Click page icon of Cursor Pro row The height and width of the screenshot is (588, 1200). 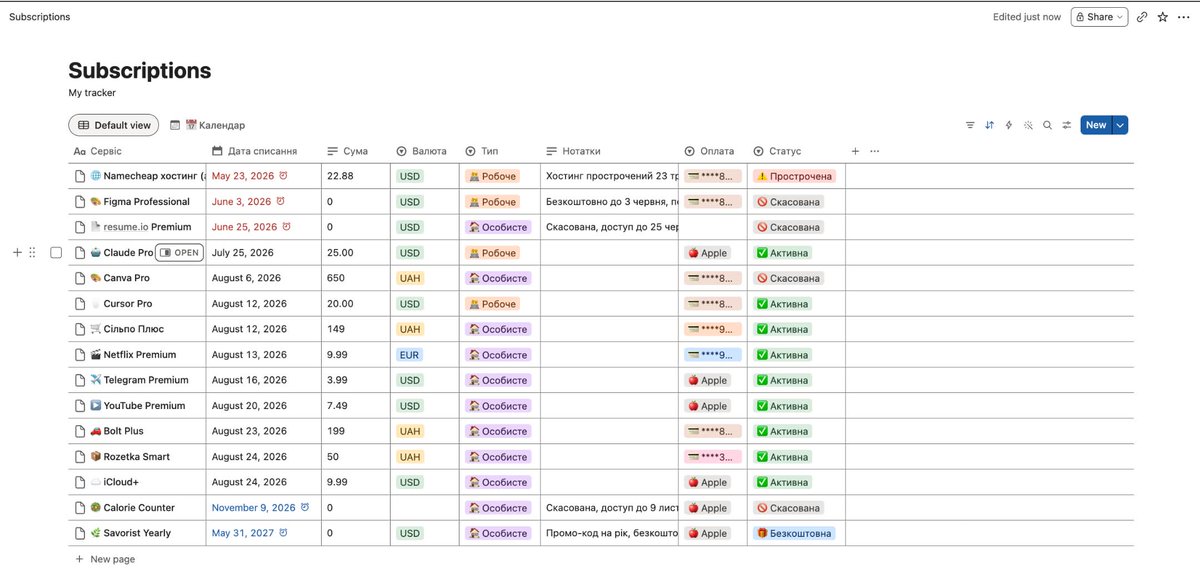81,304
